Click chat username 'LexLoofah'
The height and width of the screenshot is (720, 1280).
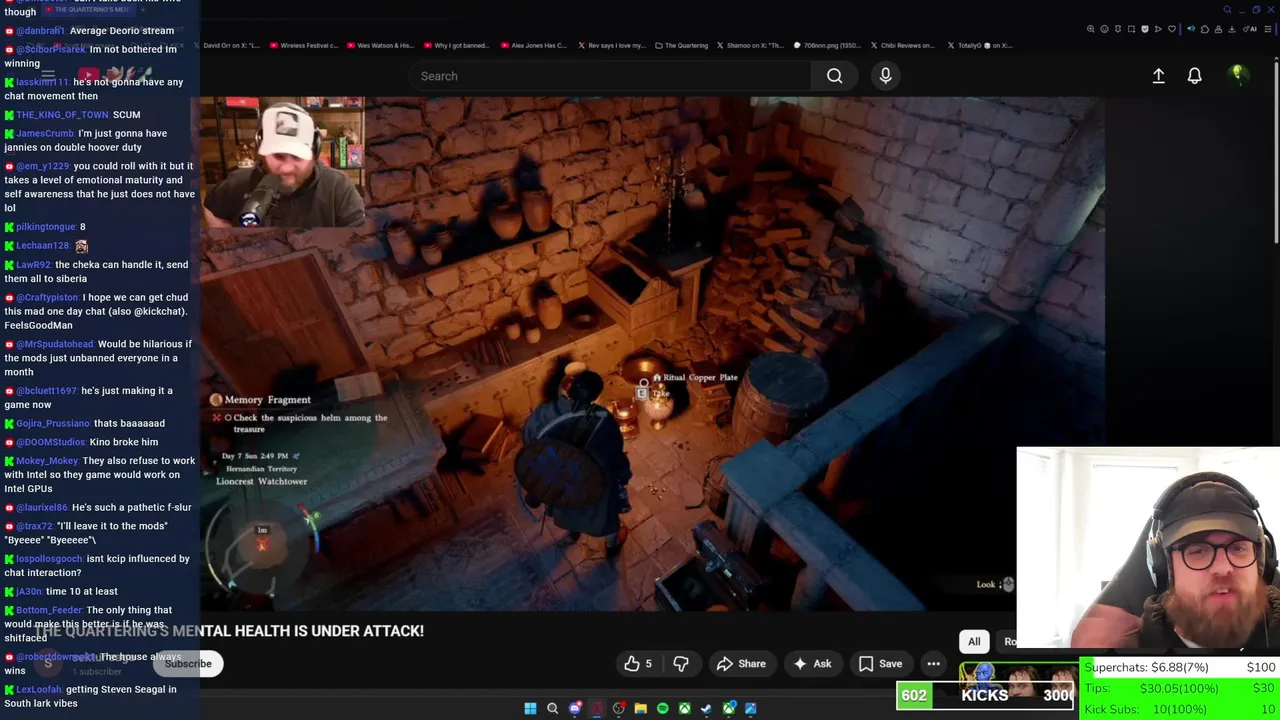pos(38,689)
